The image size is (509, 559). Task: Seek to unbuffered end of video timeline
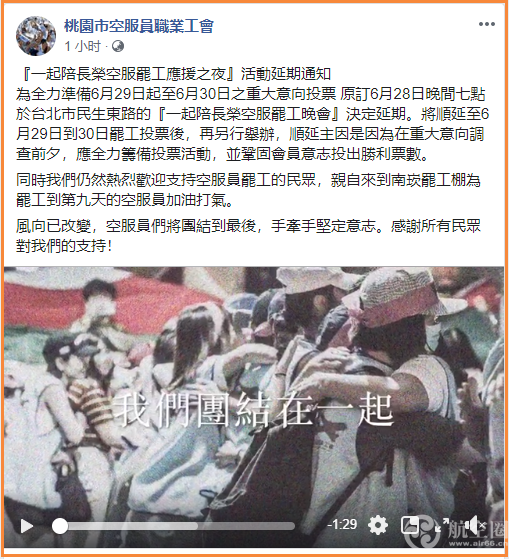click(x=292, y=526)
